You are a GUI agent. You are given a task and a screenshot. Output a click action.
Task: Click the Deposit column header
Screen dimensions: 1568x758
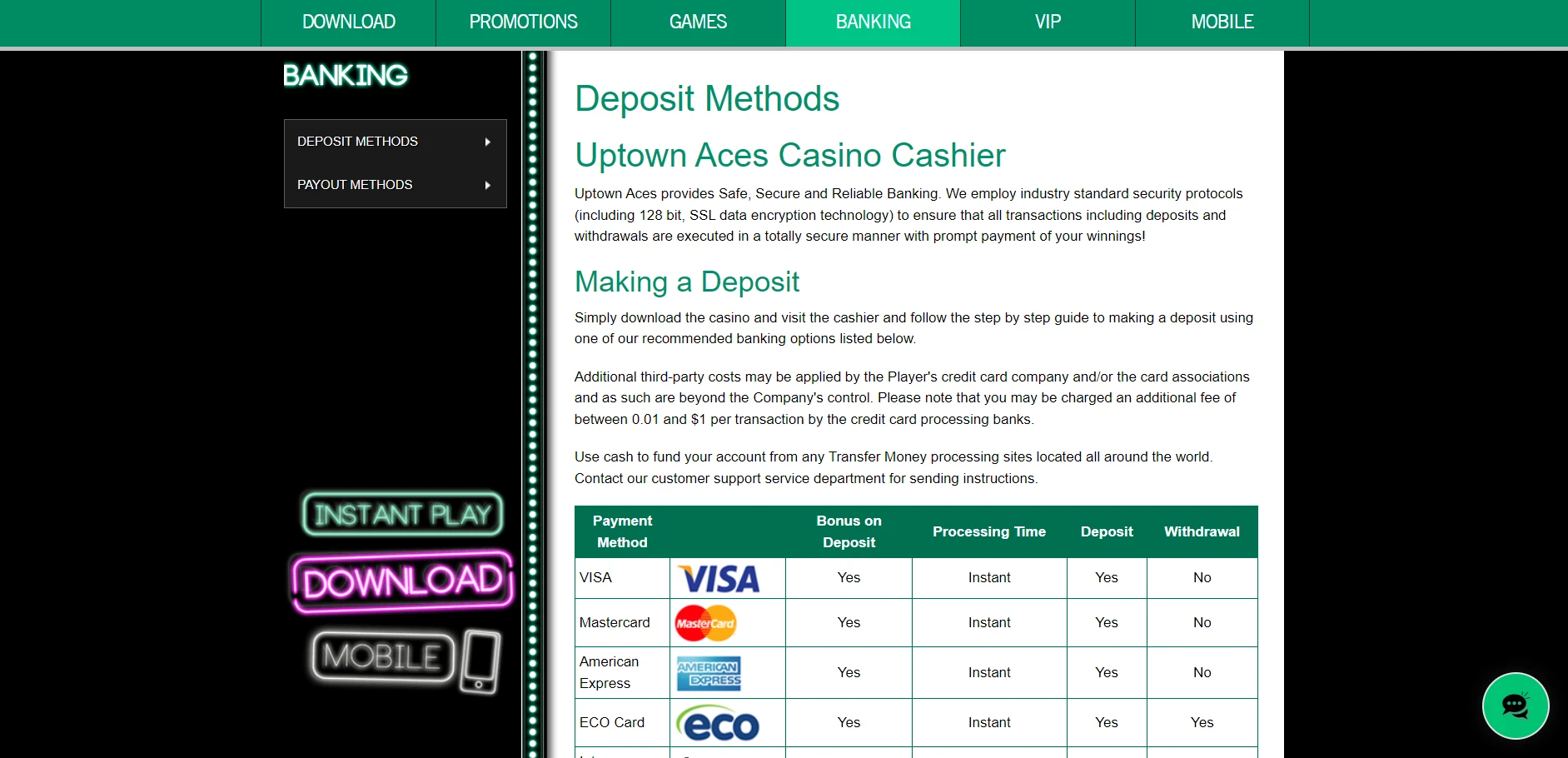(1107, 531)
